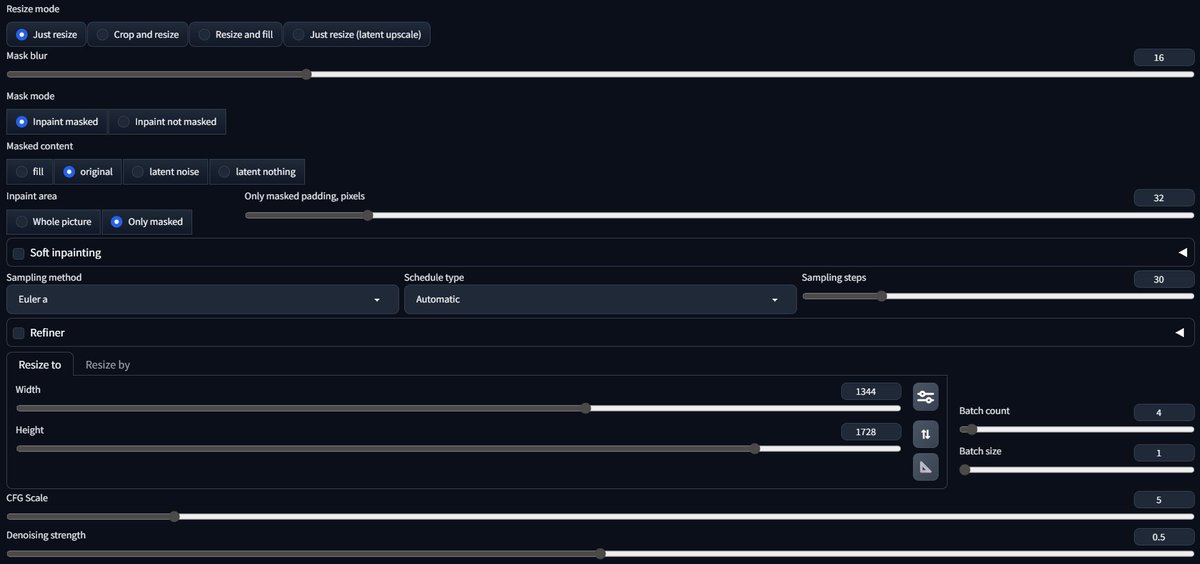
Task: Click the Width slider track
Action: [458, 408]
